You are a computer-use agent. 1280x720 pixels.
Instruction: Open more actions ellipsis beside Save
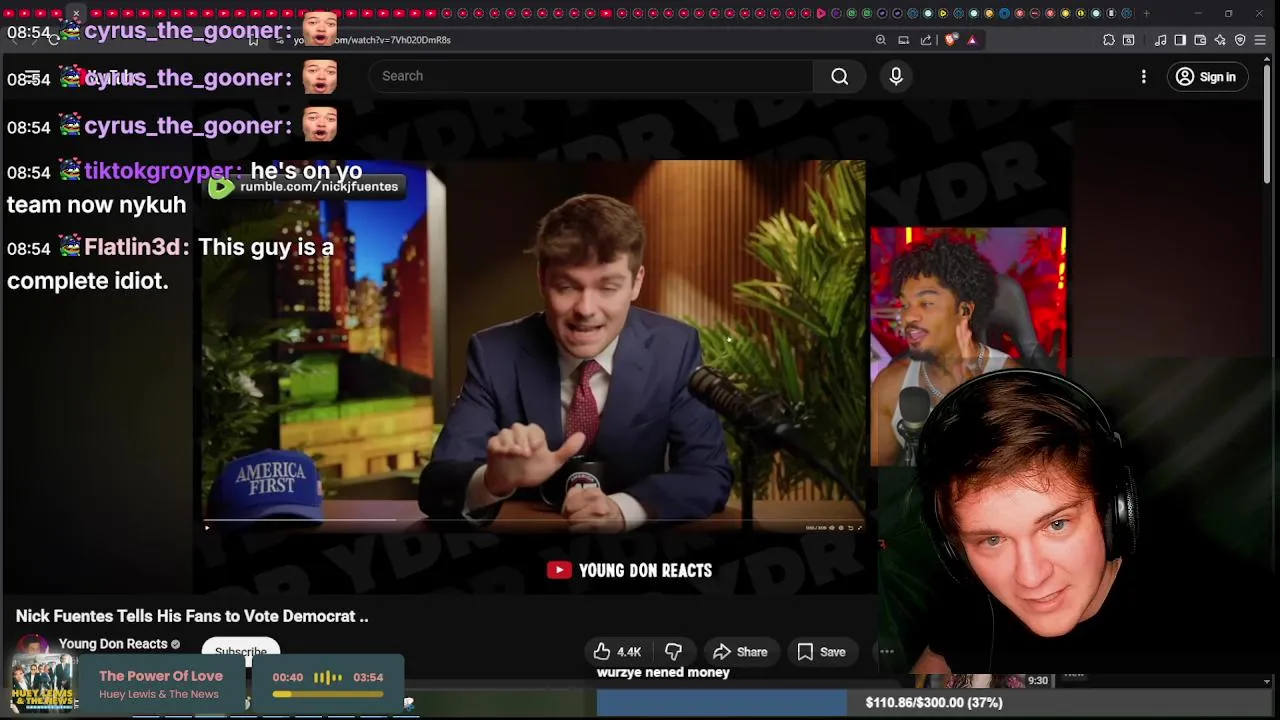[x=886, y=652]
